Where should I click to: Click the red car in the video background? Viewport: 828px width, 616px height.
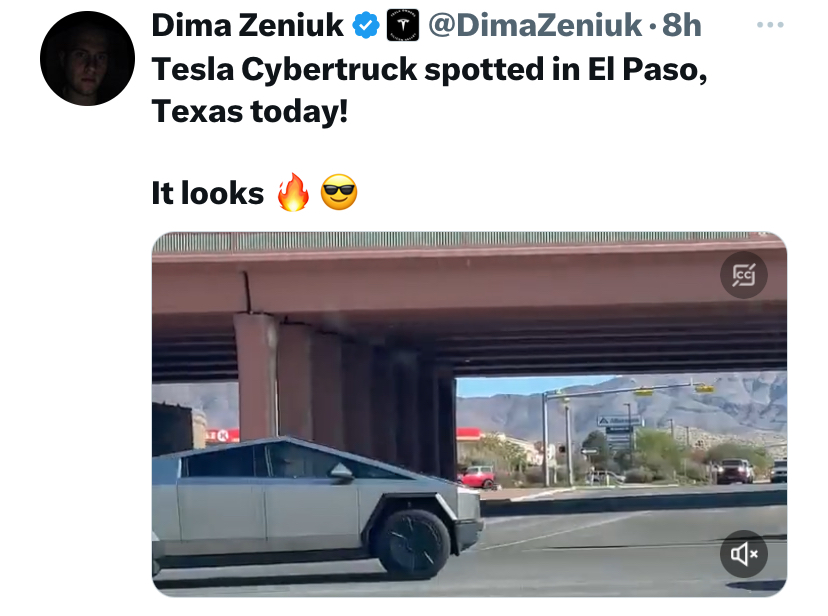(478, 477)
